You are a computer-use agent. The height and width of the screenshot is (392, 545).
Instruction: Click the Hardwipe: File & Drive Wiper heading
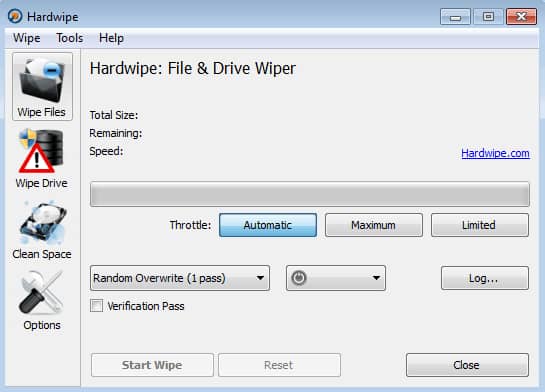pos(193,68)
